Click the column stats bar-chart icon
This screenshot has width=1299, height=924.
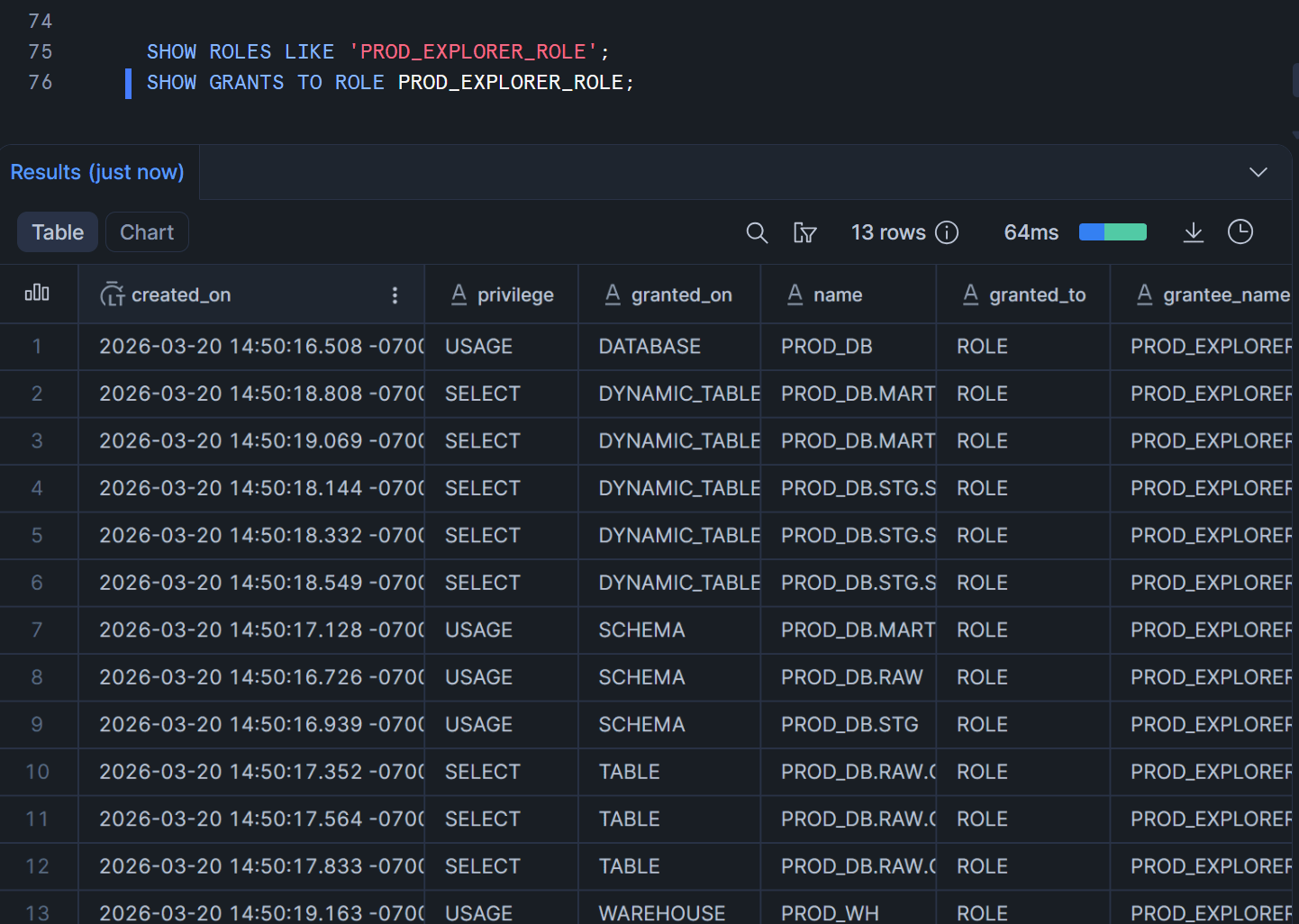coord(37,294)
